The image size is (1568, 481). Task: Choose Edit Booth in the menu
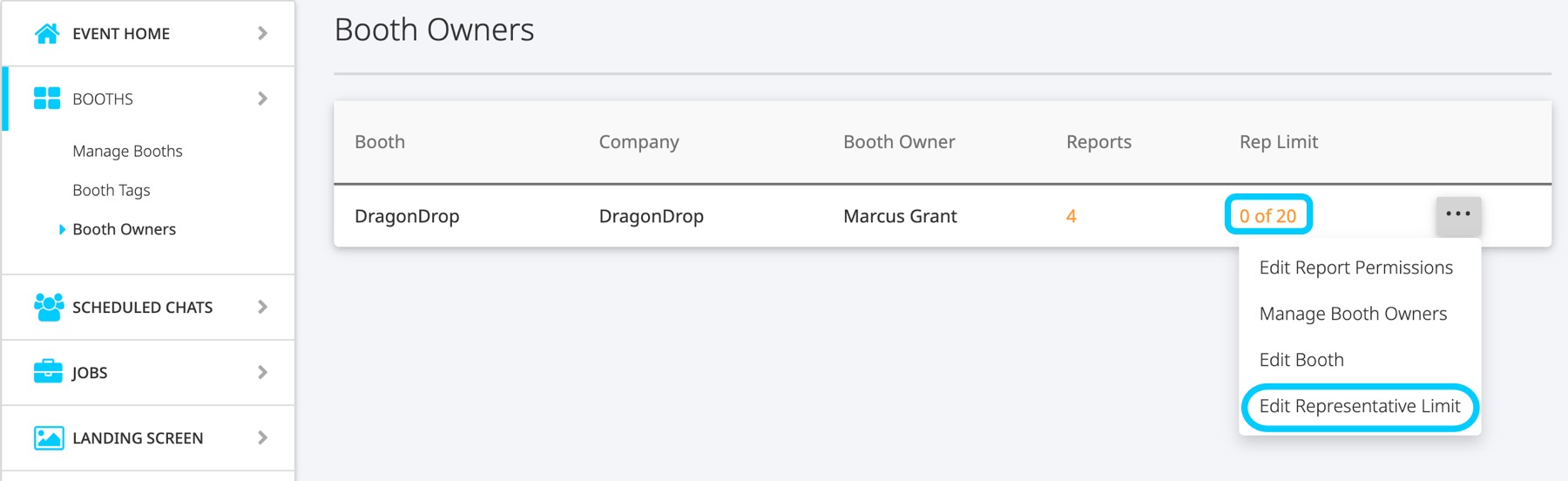(x=1301, y=360)
